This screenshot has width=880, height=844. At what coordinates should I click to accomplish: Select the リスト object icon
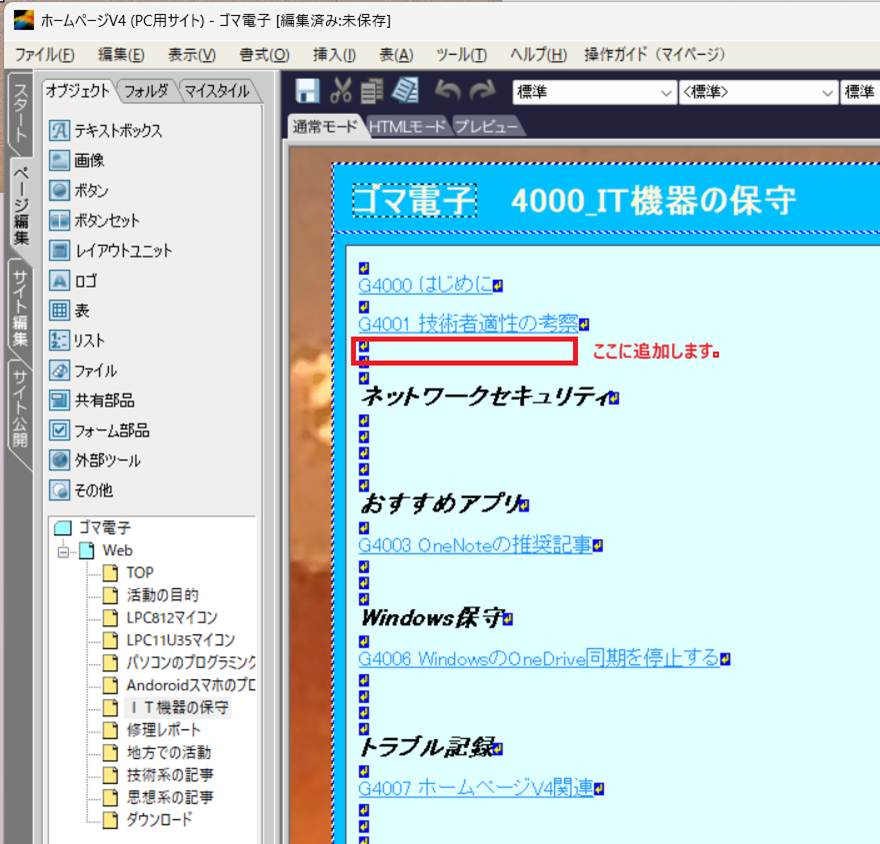point(59,340)
